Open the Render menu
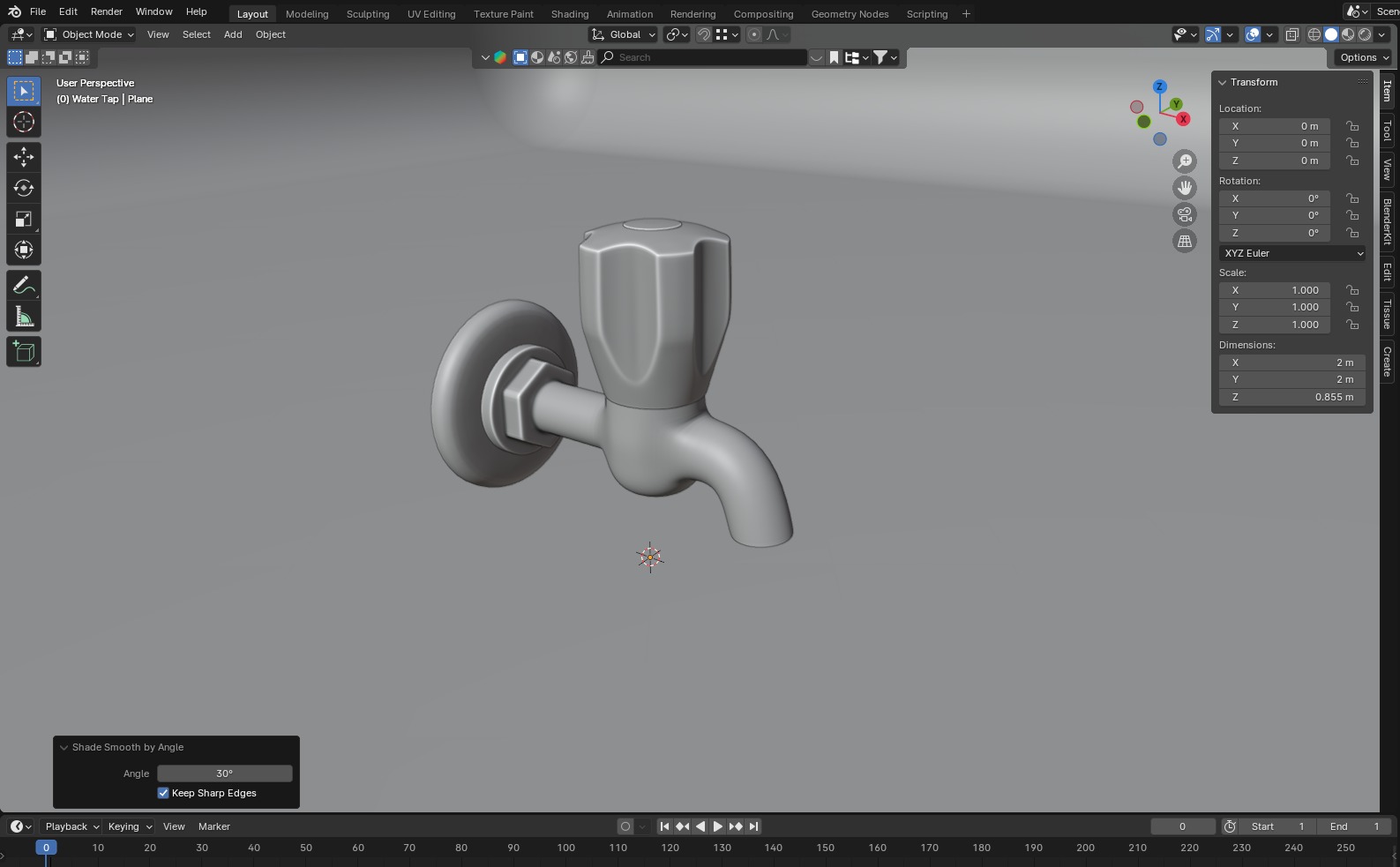 pyautogui.click(x=107, y=11)
